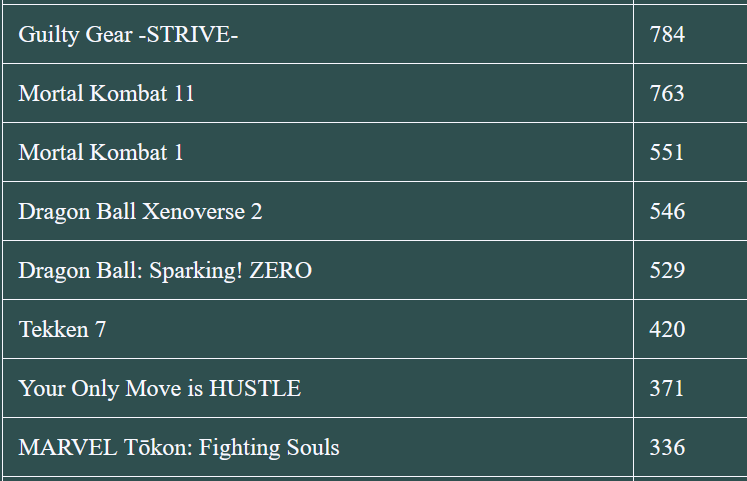Select the Mortal Kombat 11 cell

pyautogui.click(x=318, y=93)
